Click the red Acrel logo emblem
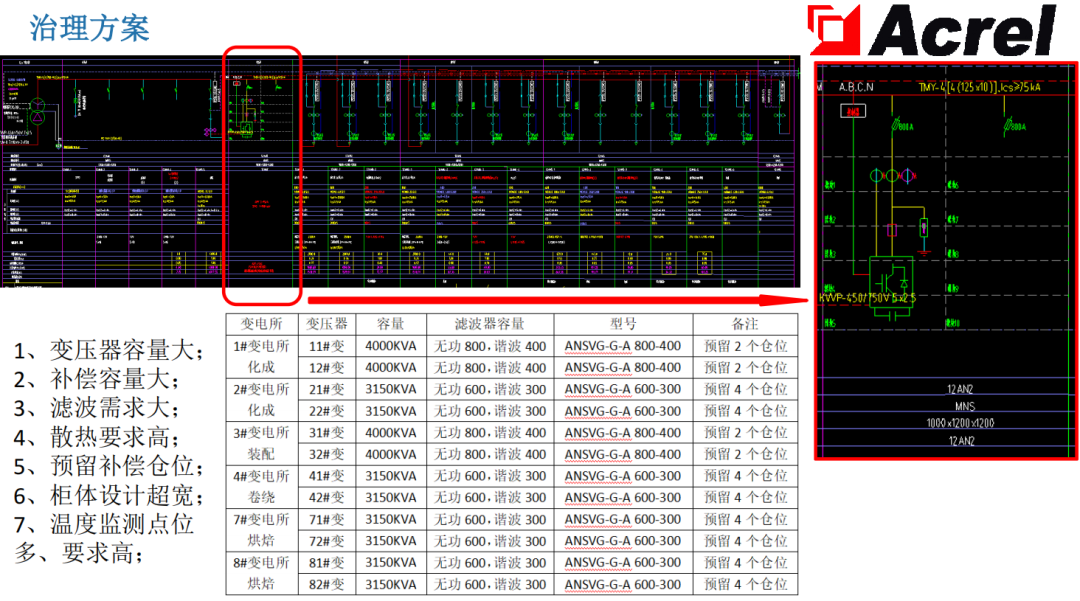 coord(834,30)
